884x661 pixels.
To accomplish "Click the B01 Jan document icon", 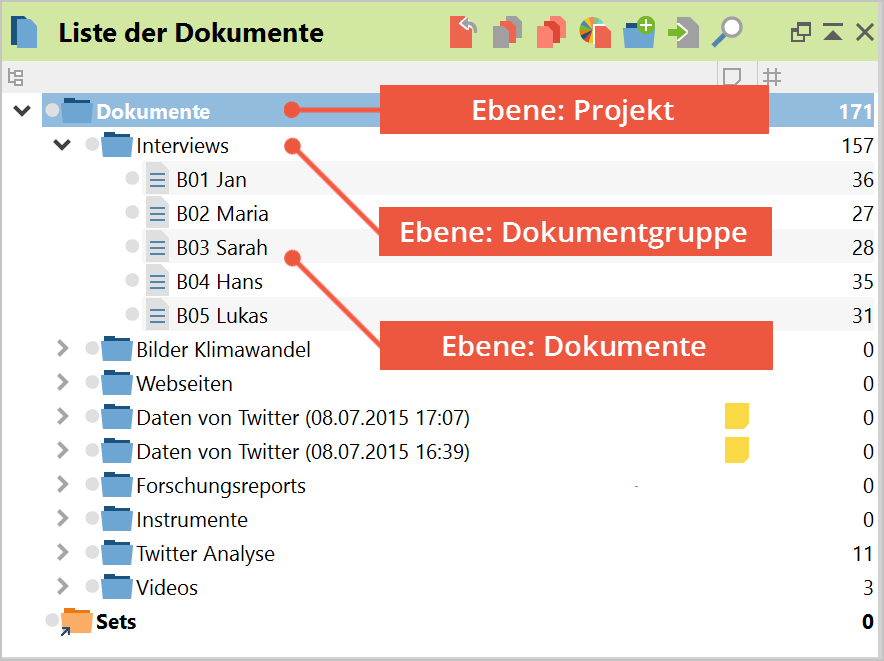I will coord(157,179).
